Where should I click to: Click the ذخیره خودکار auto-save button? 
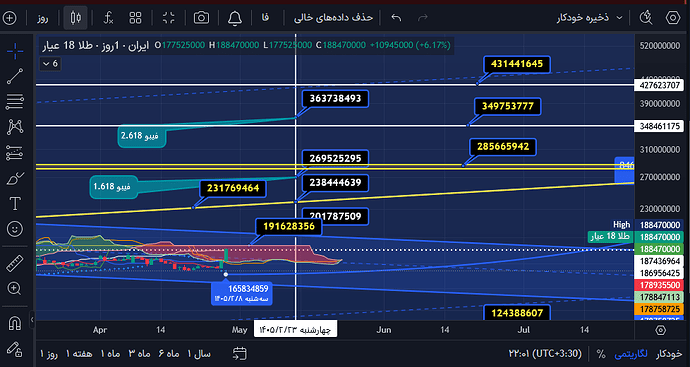583,18
